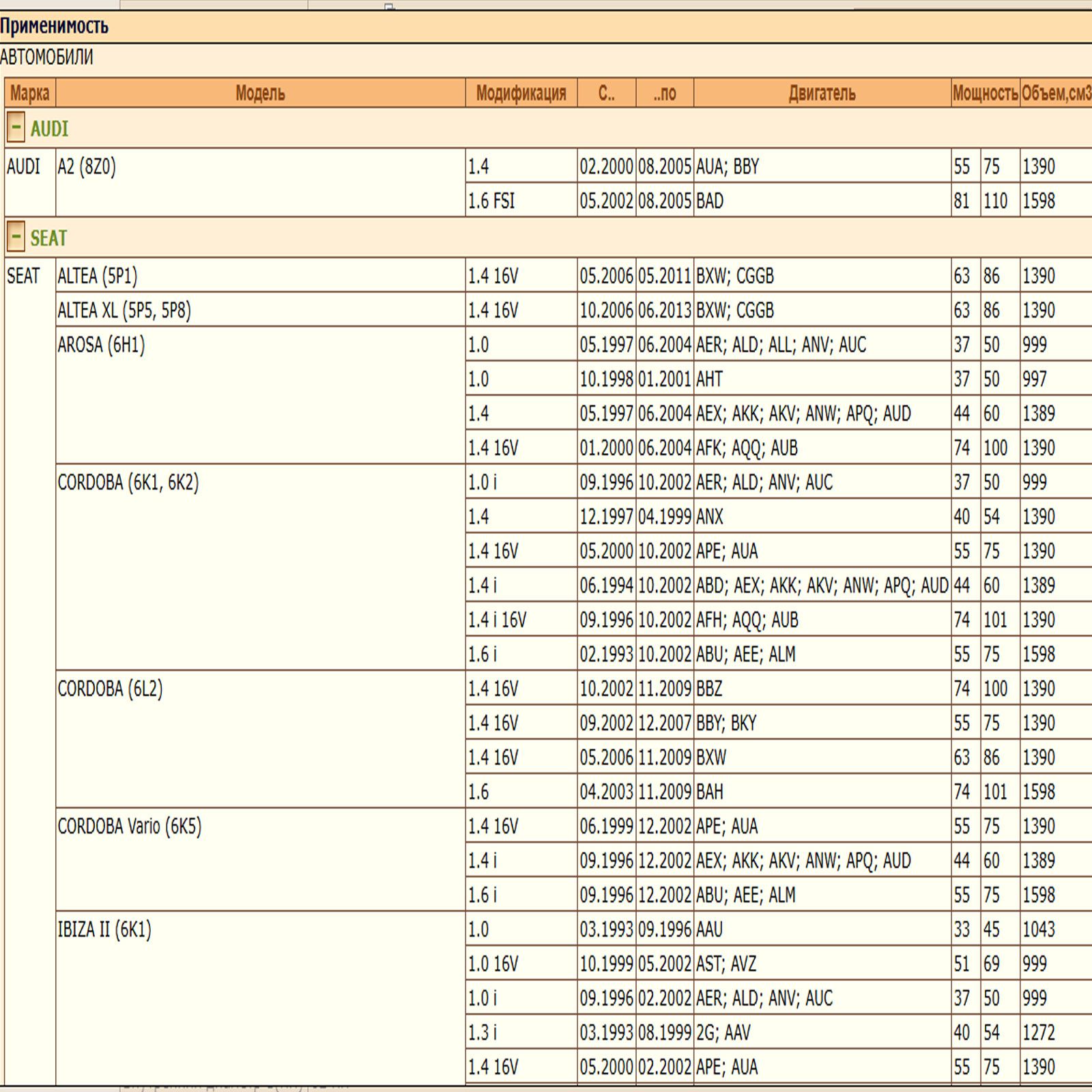Sort by the Марка column header
The width and height of the screenshot is (1092, 1092).
point(30,94)
